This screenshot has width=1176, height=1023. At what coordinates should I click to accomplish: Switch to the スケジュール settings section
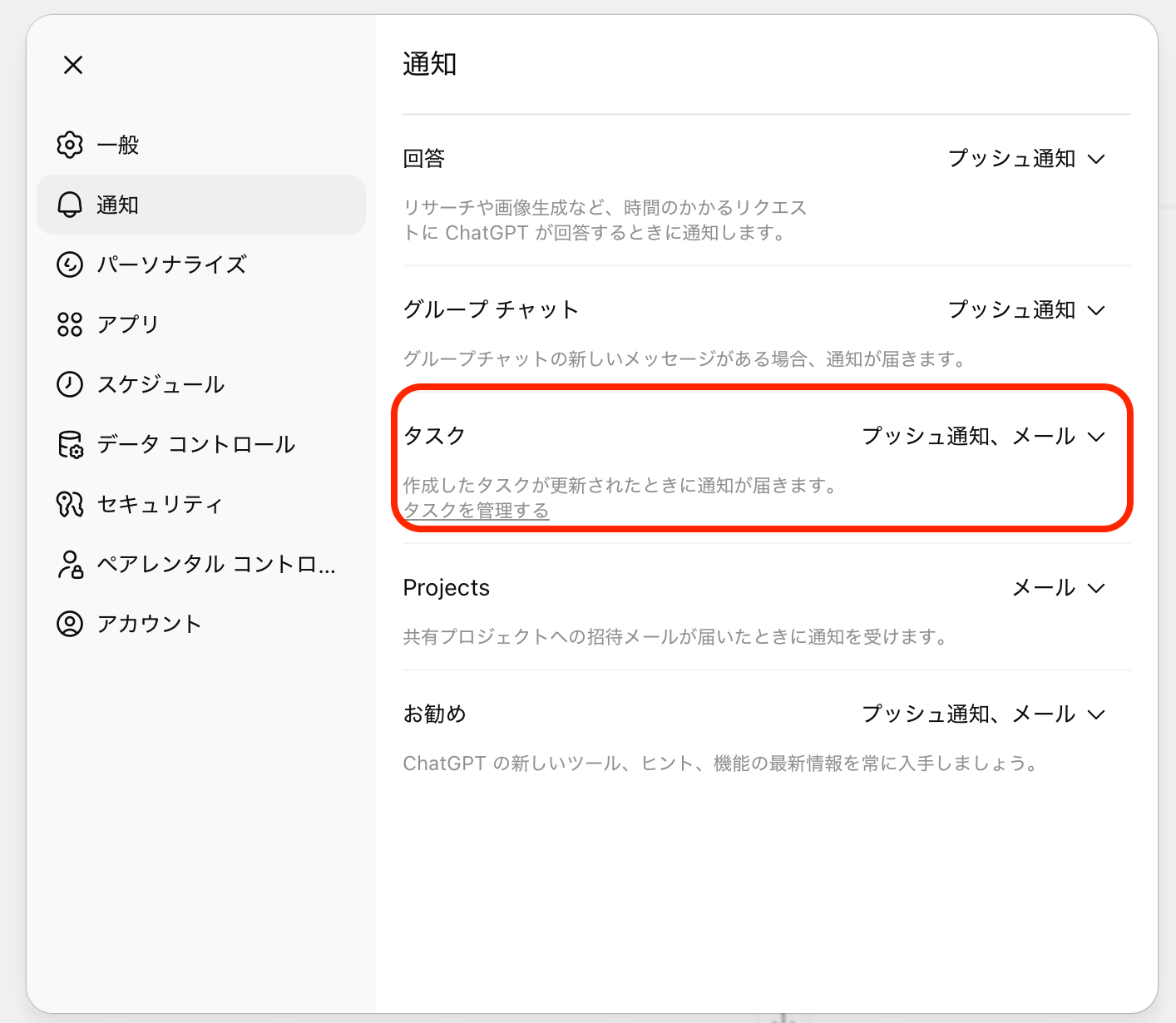point(161,384)
